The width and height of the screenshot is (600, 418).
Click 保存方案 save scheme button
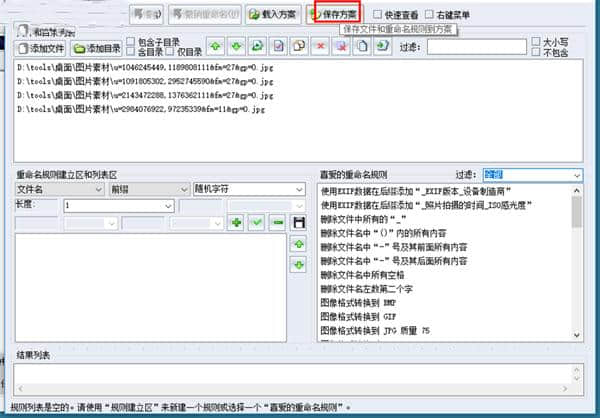pos(334,15)
